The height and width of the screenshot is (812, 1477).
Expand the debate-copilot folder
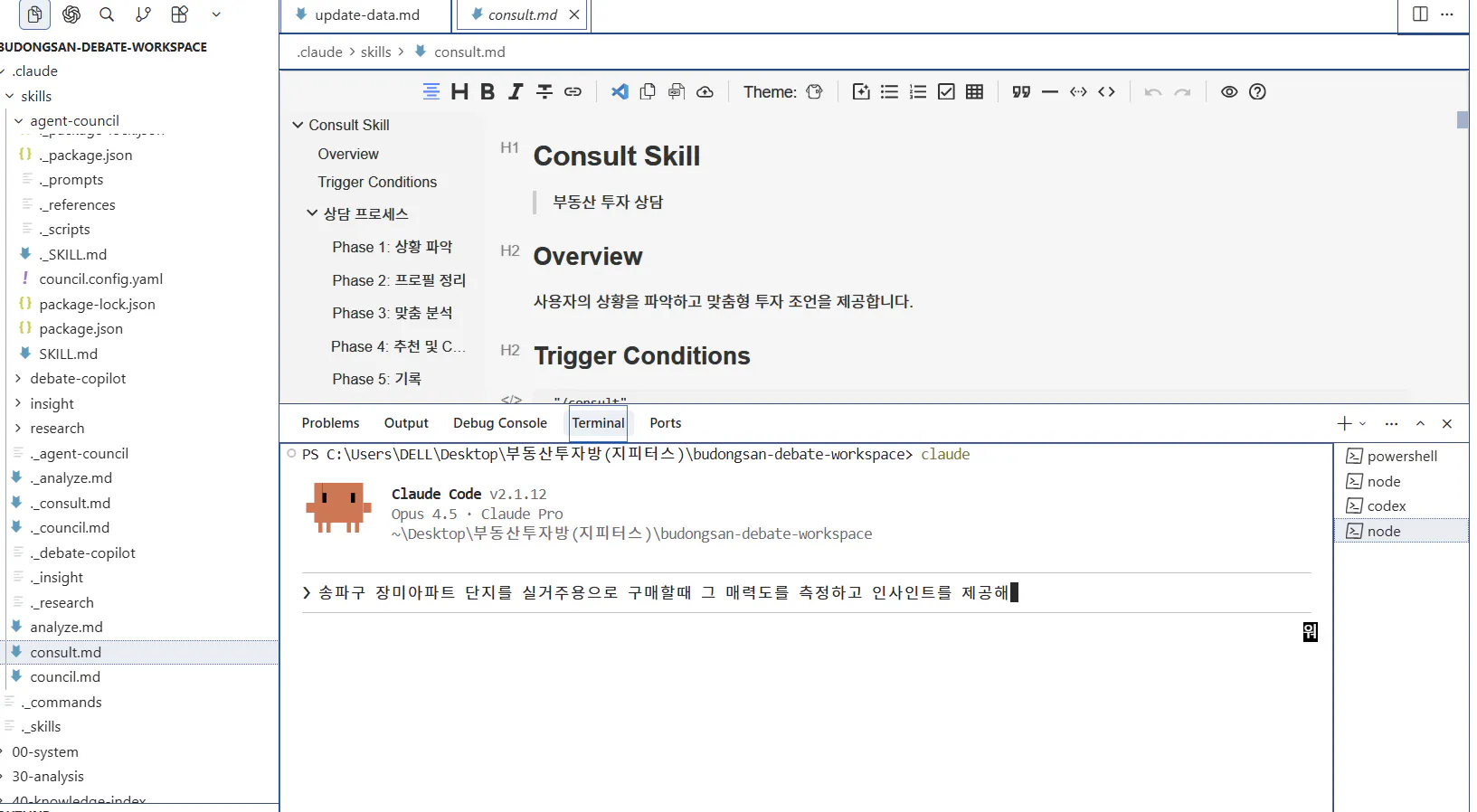tap(18, 378)
